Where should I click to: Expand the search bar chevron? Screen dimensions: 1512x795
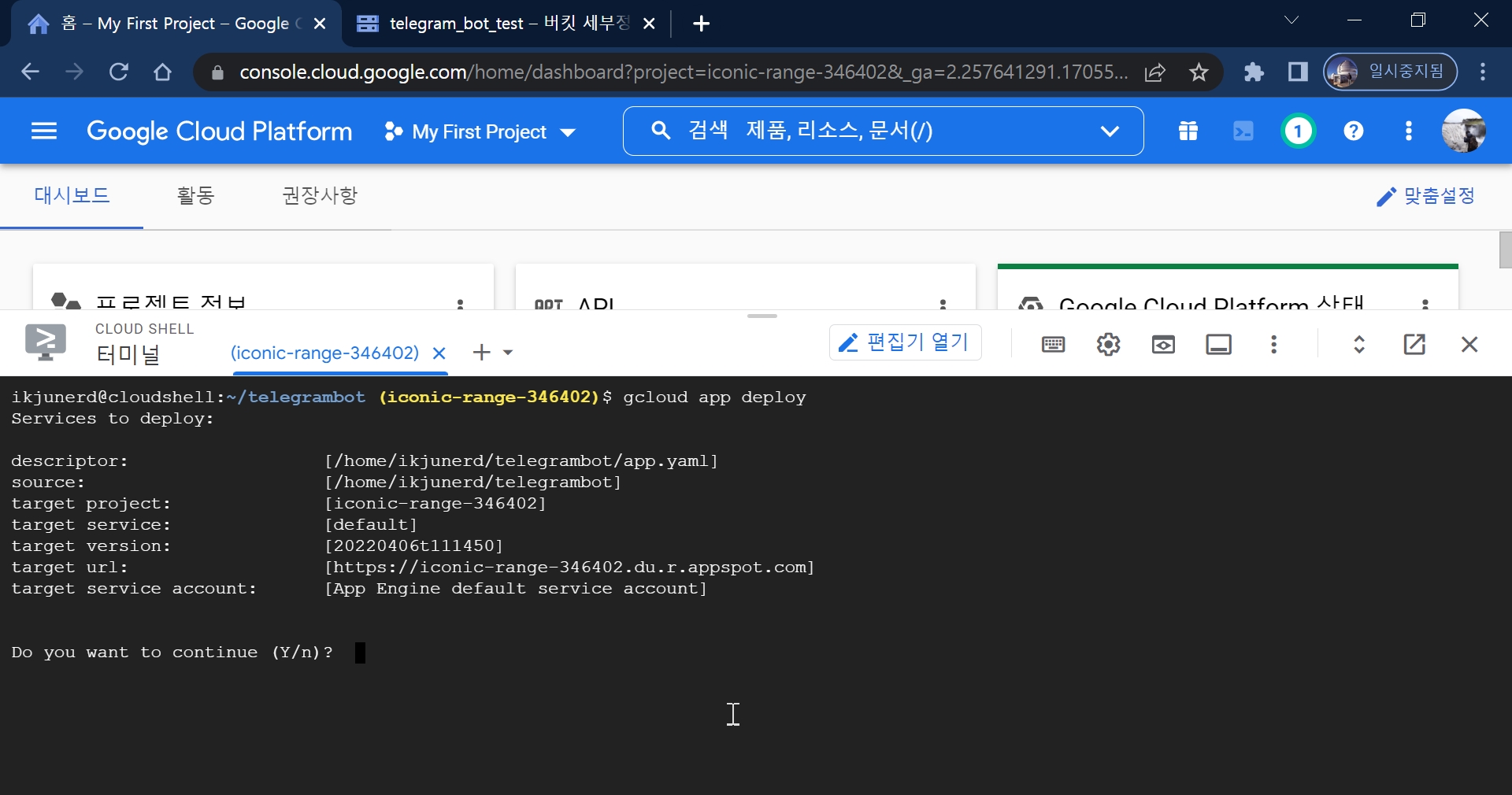tap(1110, 131)
